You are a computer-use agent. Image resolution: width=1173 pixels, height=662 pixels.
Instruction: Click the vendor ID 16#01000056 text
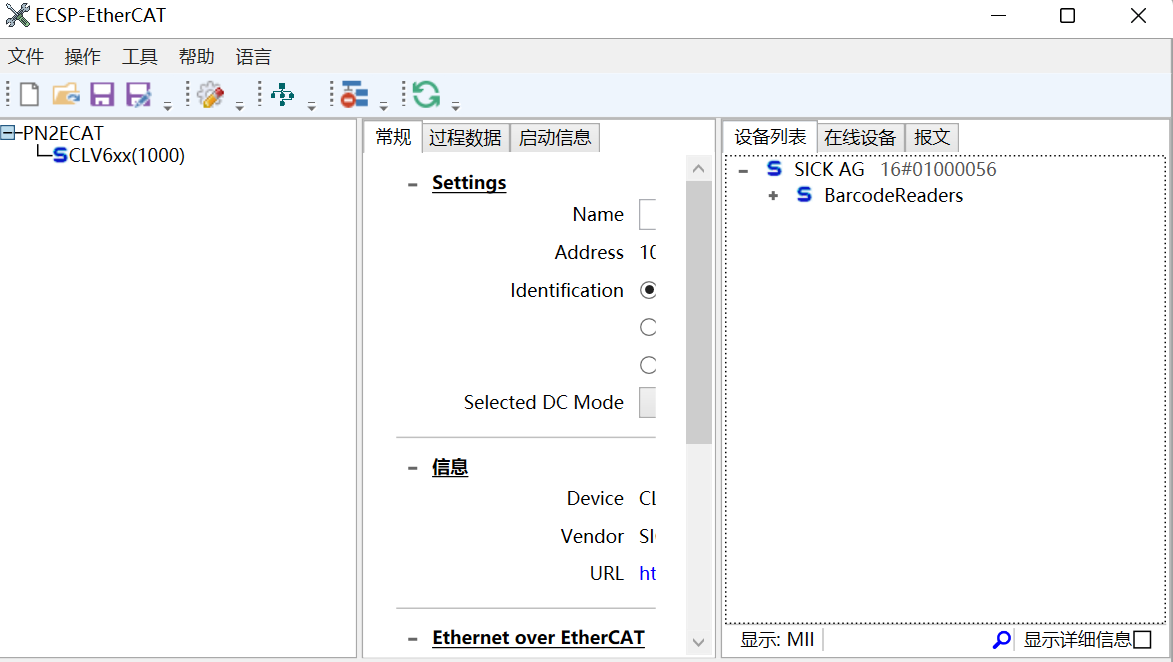point(938,170)
